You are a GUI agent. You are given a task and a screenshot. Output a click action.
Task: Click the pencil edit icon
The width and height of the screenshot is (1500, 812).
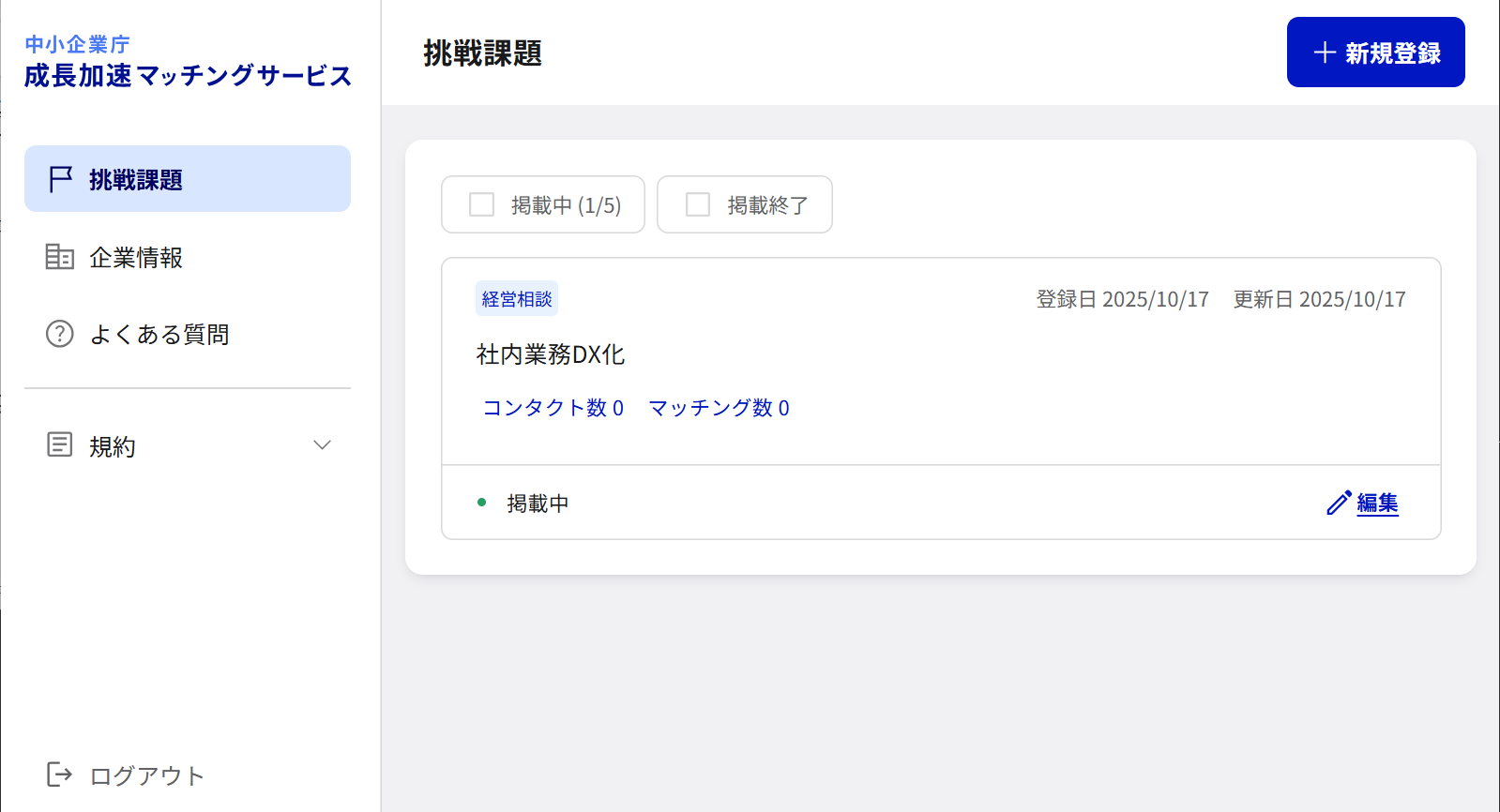[1339, 504]
